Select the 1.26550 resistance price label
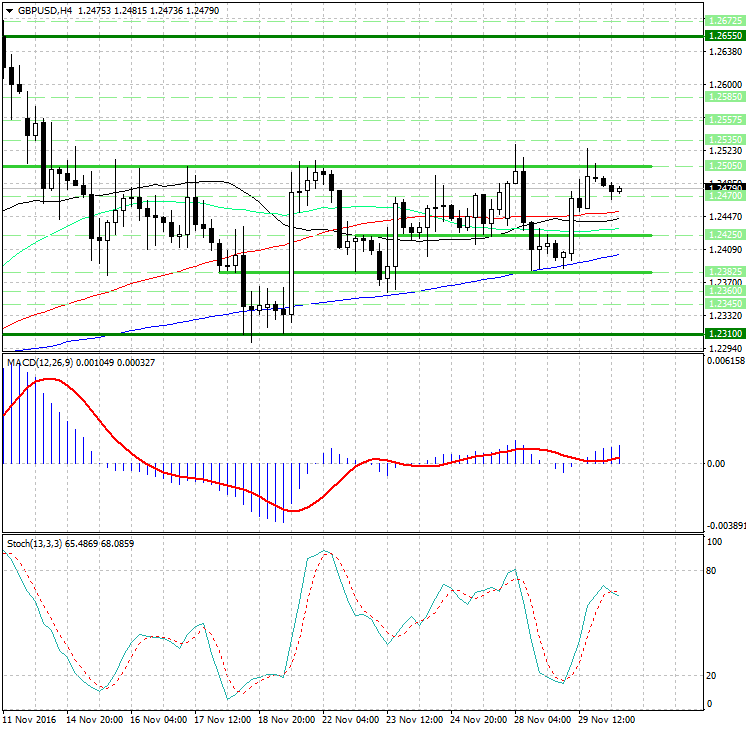 (725, 35)
